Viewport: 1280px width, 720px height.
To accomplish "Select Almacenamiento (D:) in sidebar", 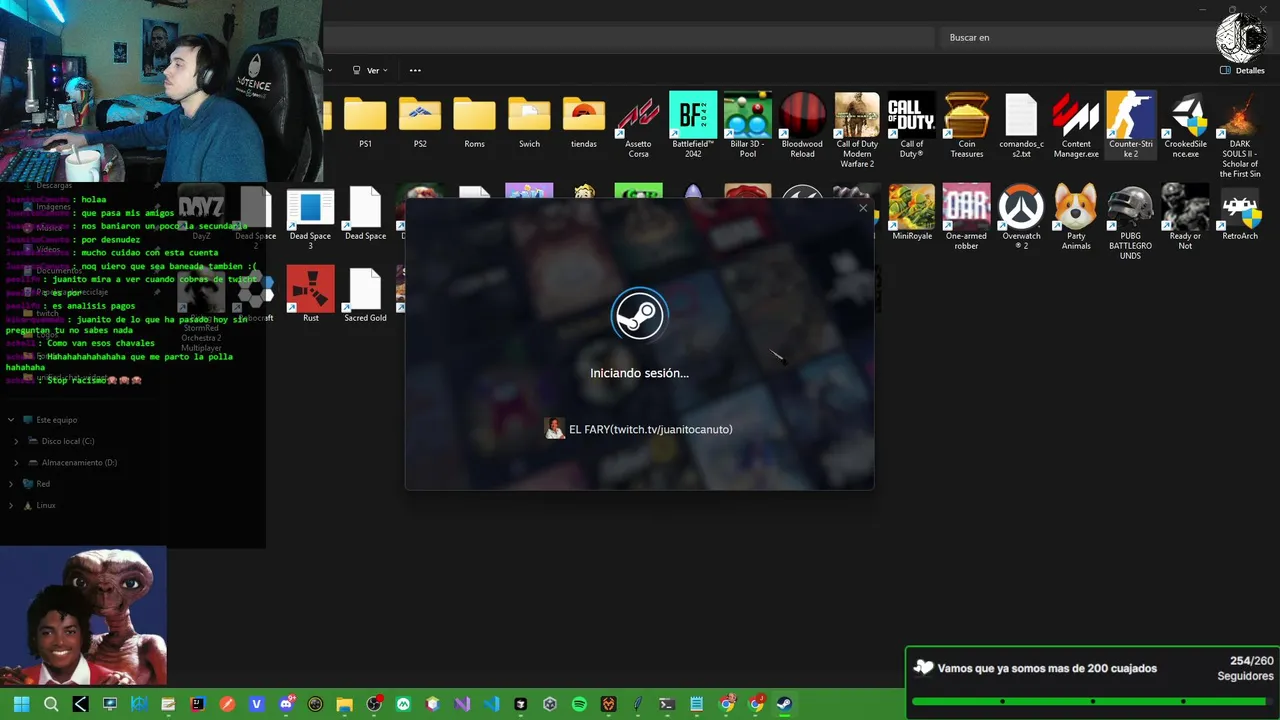I will point(72,463).
